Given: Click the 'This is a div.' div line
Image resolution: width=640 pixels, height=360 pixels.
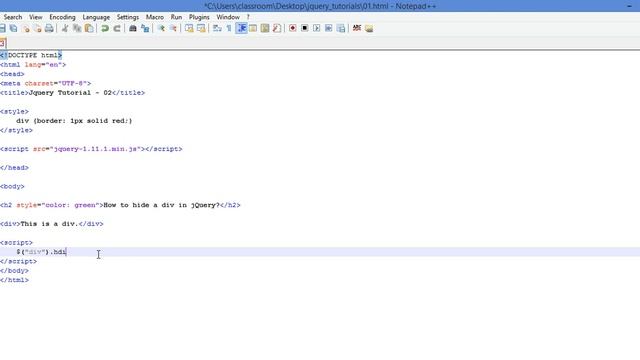Looking at the screenshot, I should (52, 224).
